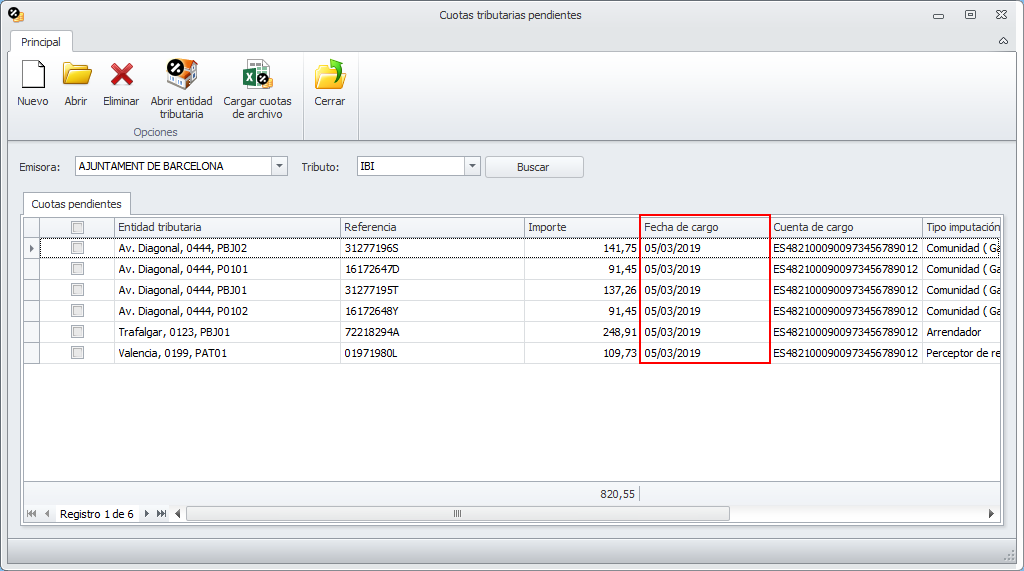Load quotas with Cargar cuotas de archivo

[257, 76]
